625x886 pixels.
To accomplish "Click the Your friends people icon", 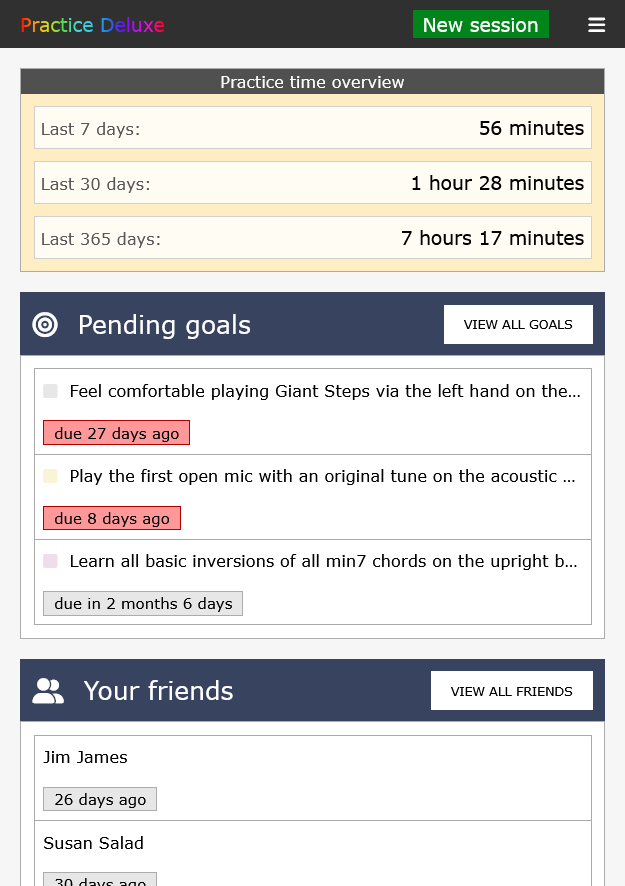I will 48,691.
